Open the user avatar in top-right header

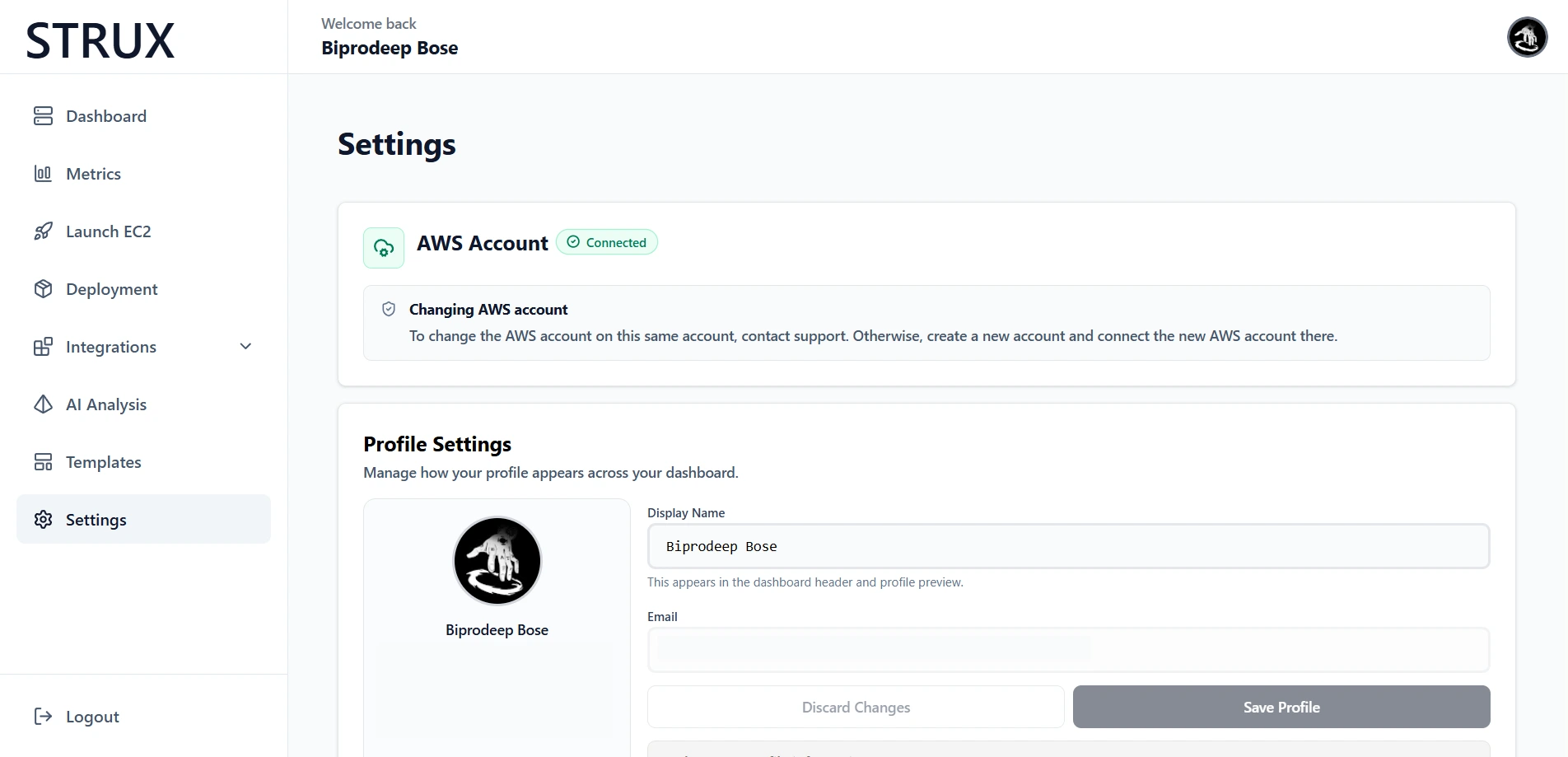(1527, 37)
